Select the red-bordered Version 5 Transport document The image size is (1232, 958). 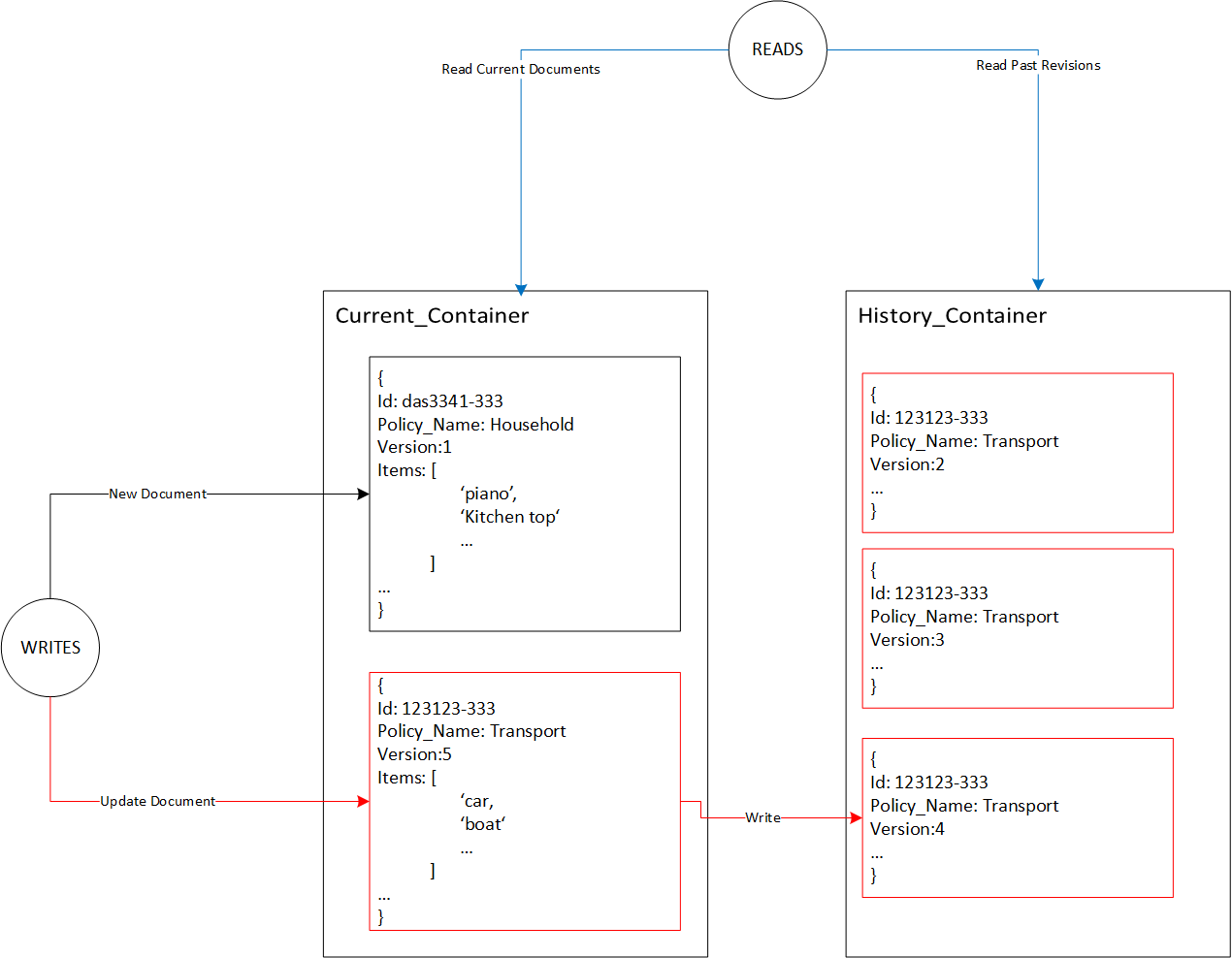point(524,799)
